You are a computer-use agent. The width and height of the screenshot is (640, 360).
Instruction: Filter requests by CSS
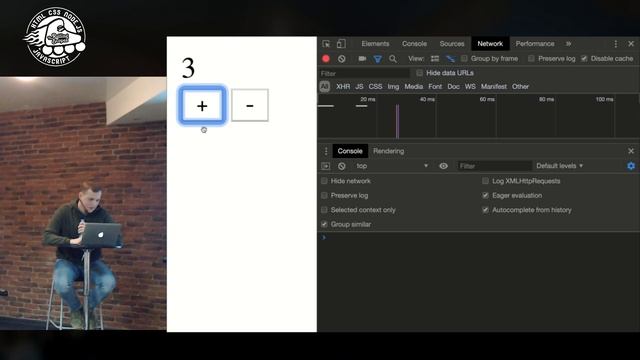point(376,87)
